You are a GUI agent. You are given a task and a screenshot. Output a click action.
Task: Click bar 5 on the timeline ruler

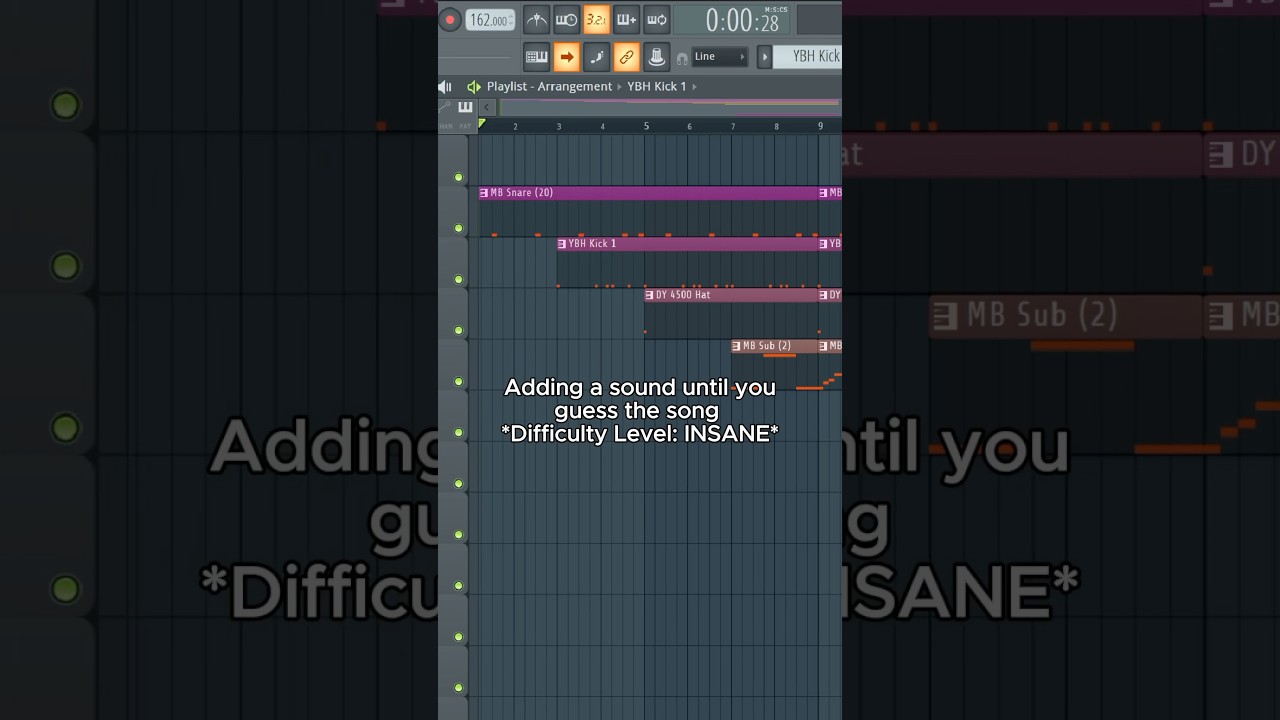point(646,126)
